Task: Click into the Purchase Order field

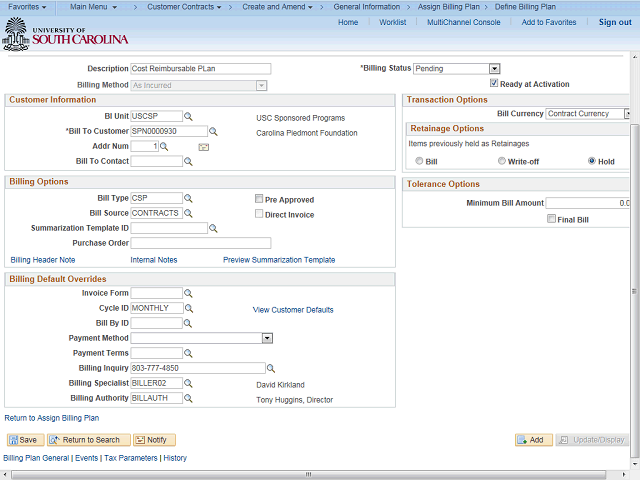Action: 201,243
